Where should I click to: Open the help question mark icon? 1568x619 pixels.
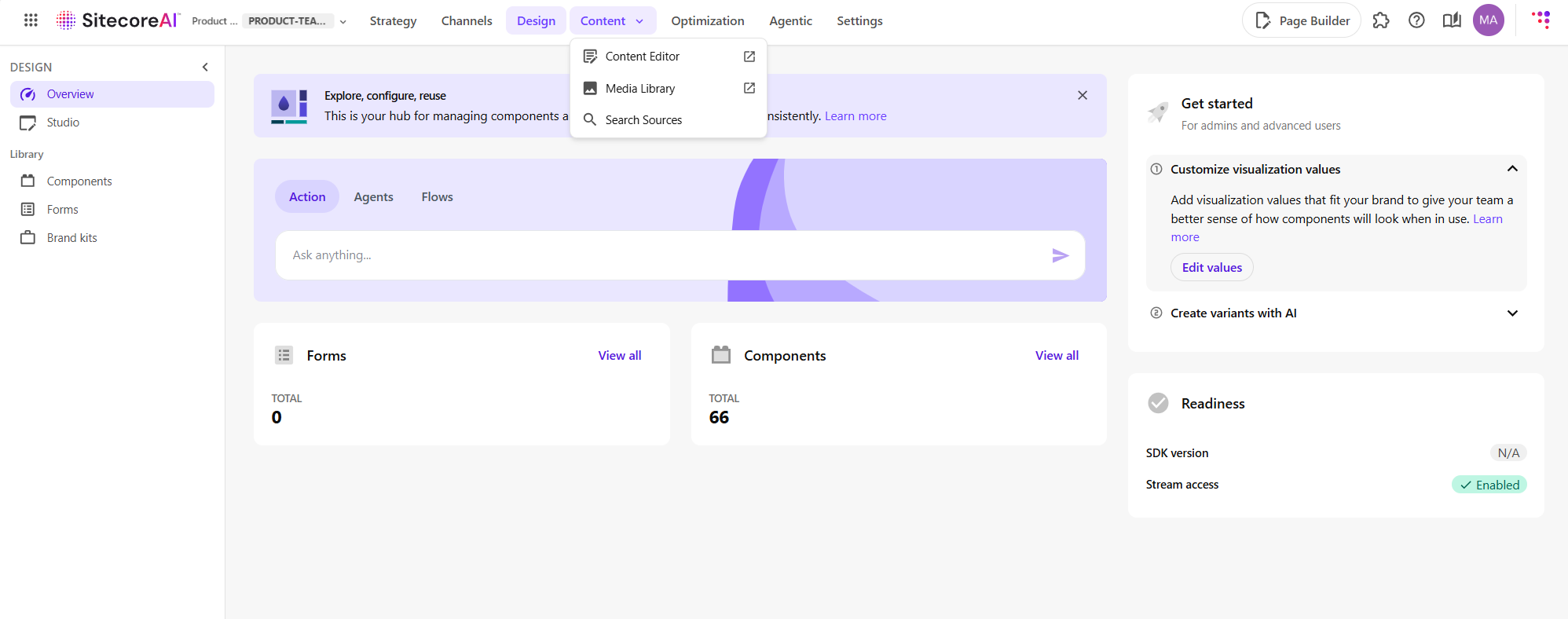coord(1416,20)
